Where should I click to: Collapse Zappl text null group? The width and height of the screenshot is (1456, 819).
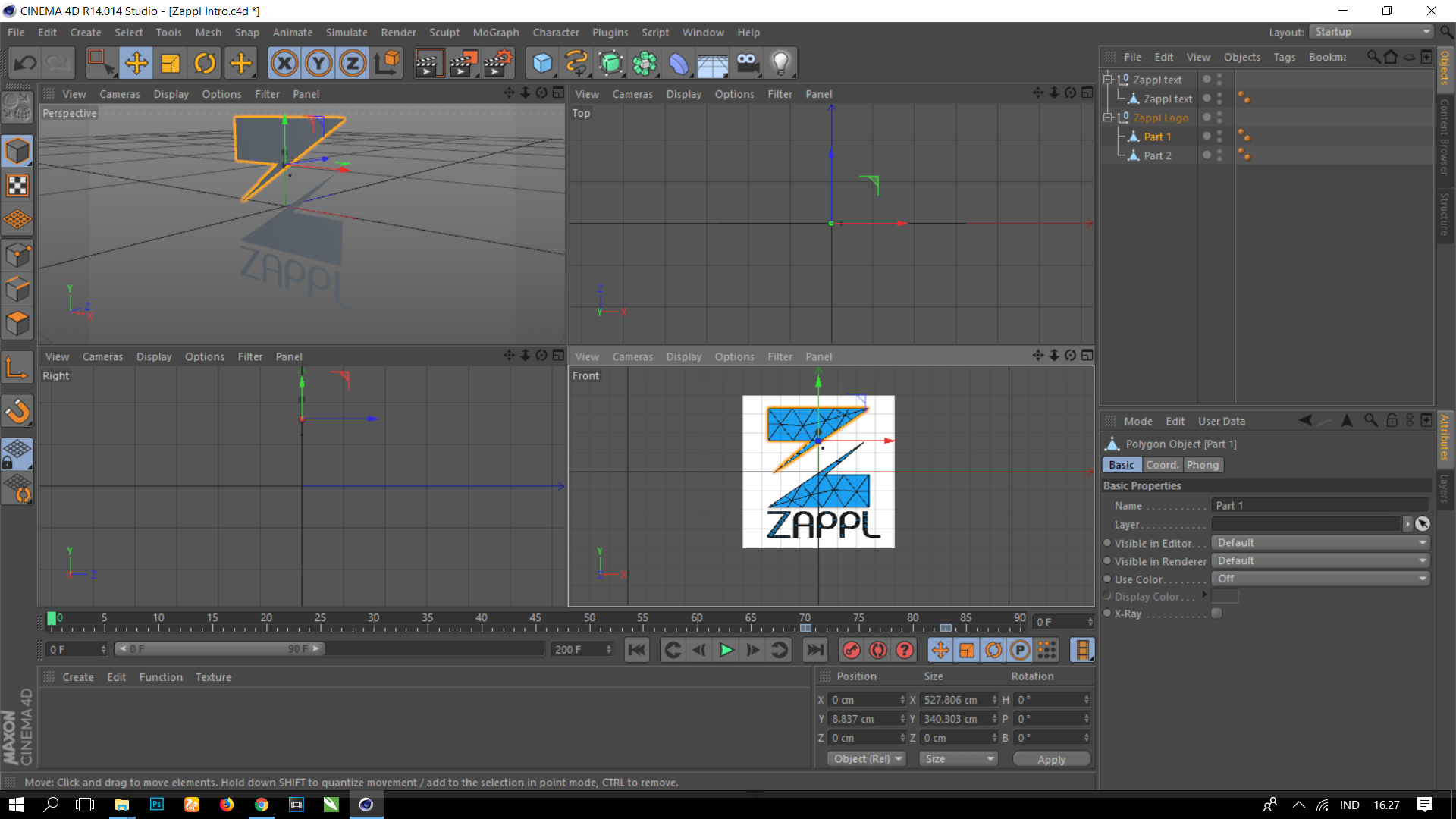(x=1107, y=80)
